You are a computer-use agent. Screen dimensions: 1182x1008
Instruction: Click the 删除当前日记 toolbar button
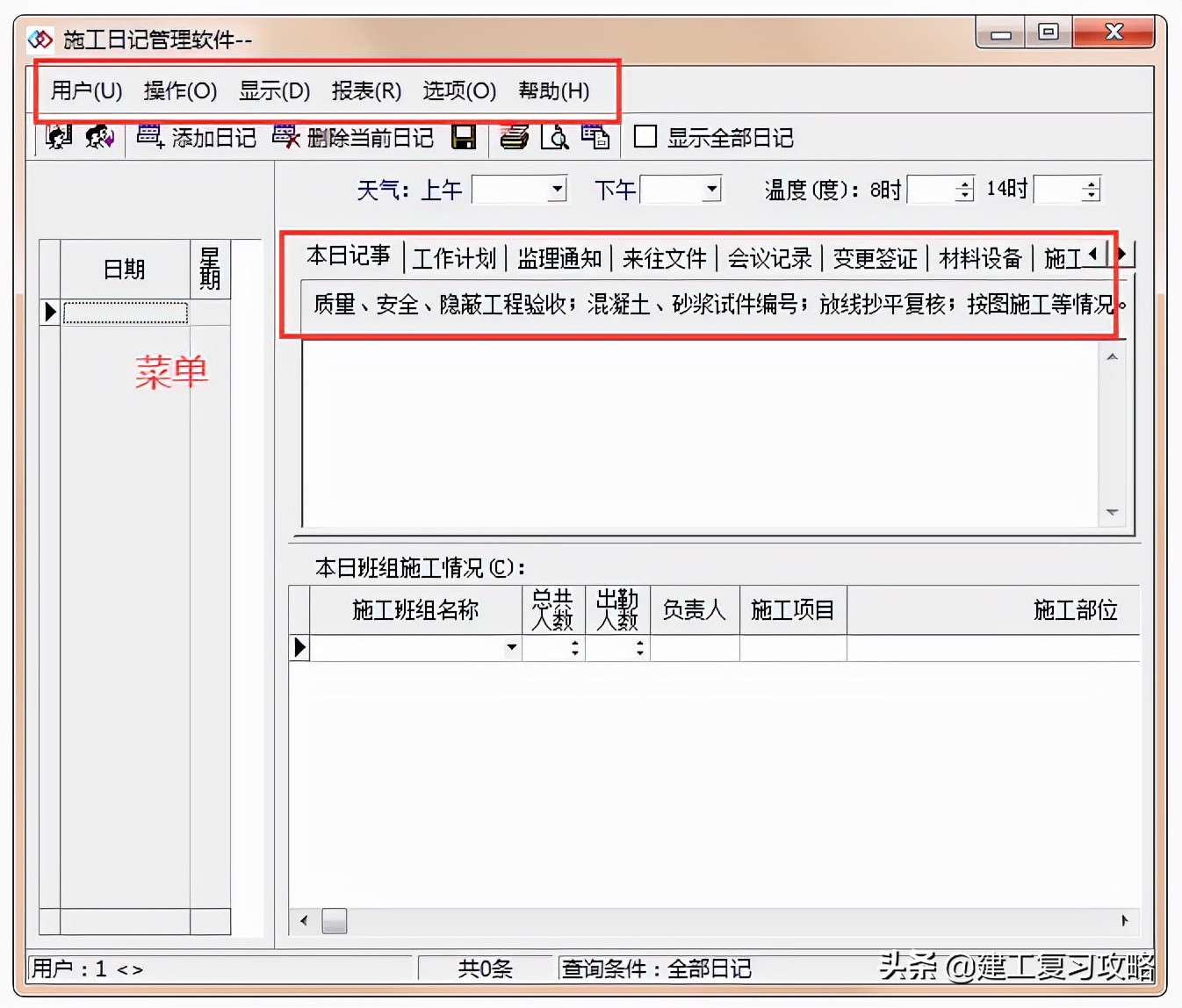369,138
